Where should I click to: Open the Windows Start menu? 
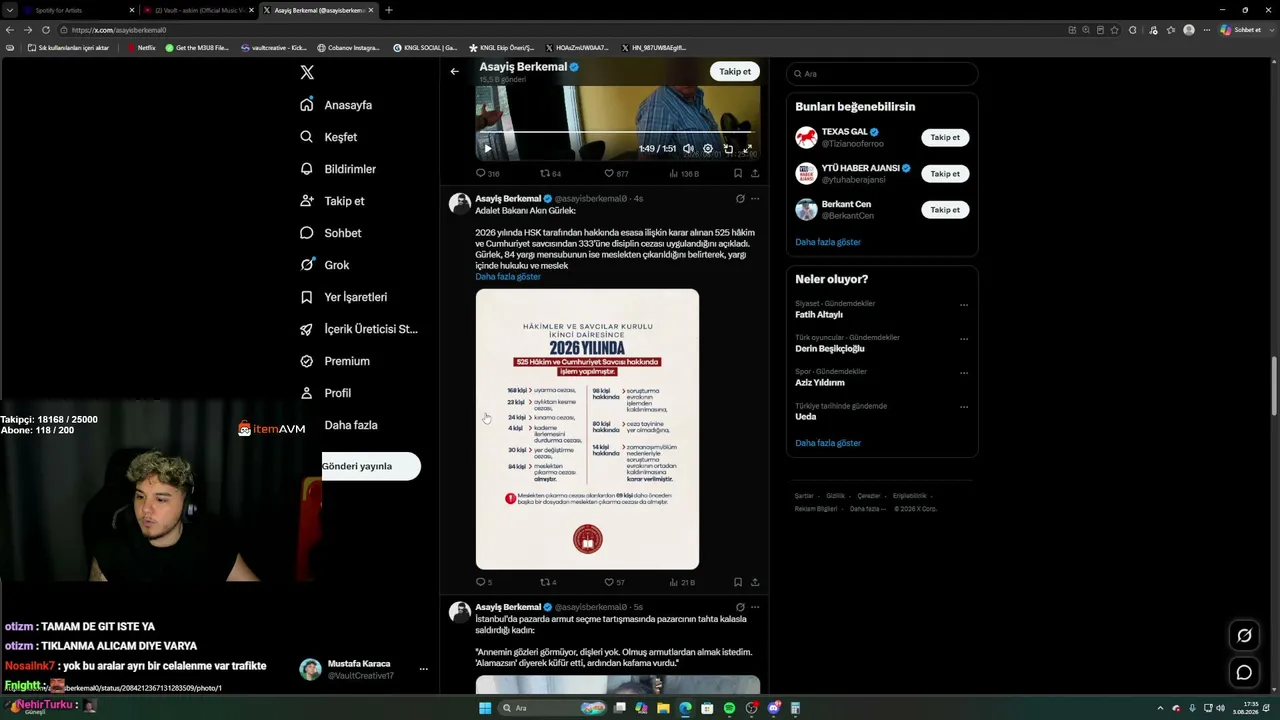(x=485, y=708)
